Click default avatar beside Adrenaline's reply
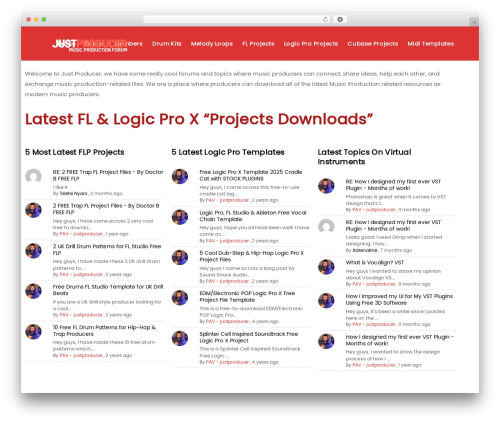 click(x=326, y=227)
